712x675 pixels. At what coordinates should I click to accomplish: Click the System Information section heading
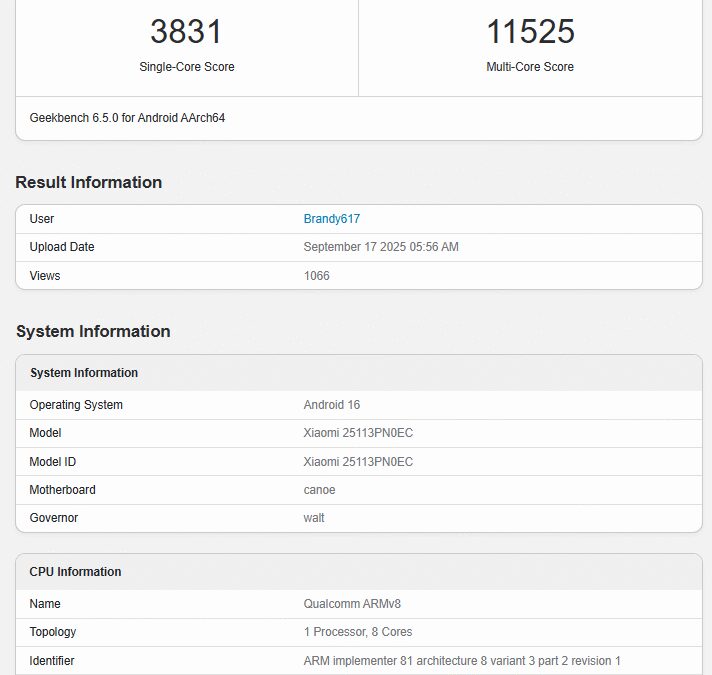[93, 331]
